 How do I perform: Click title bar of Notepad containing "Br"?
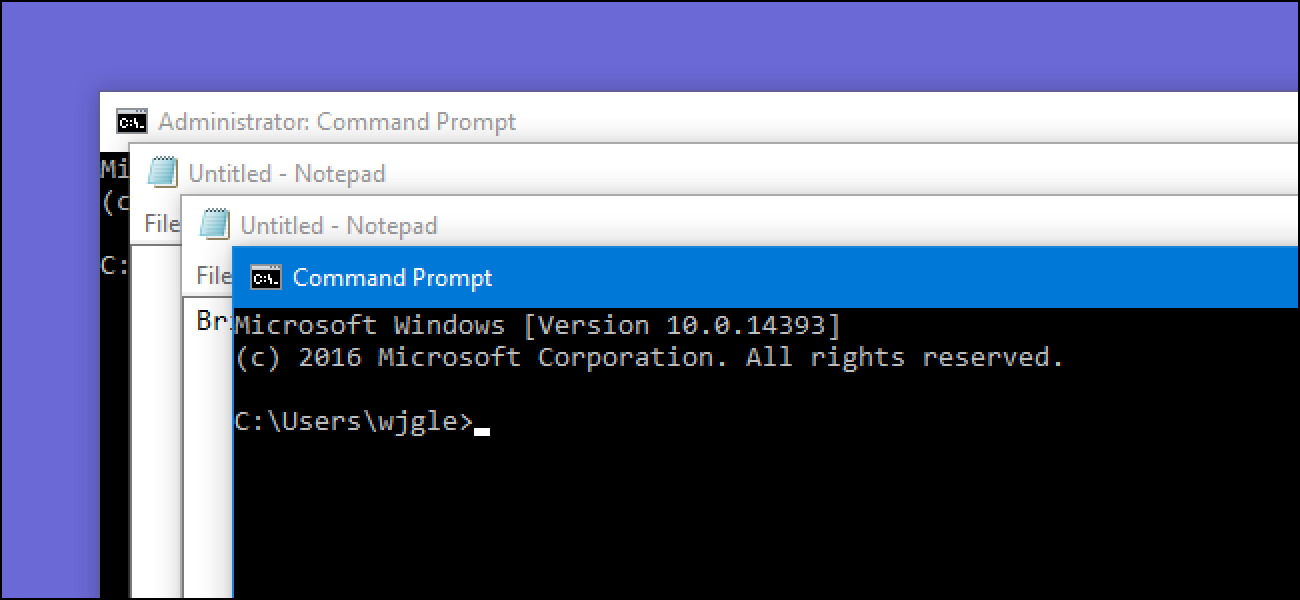tap(339, 225)
